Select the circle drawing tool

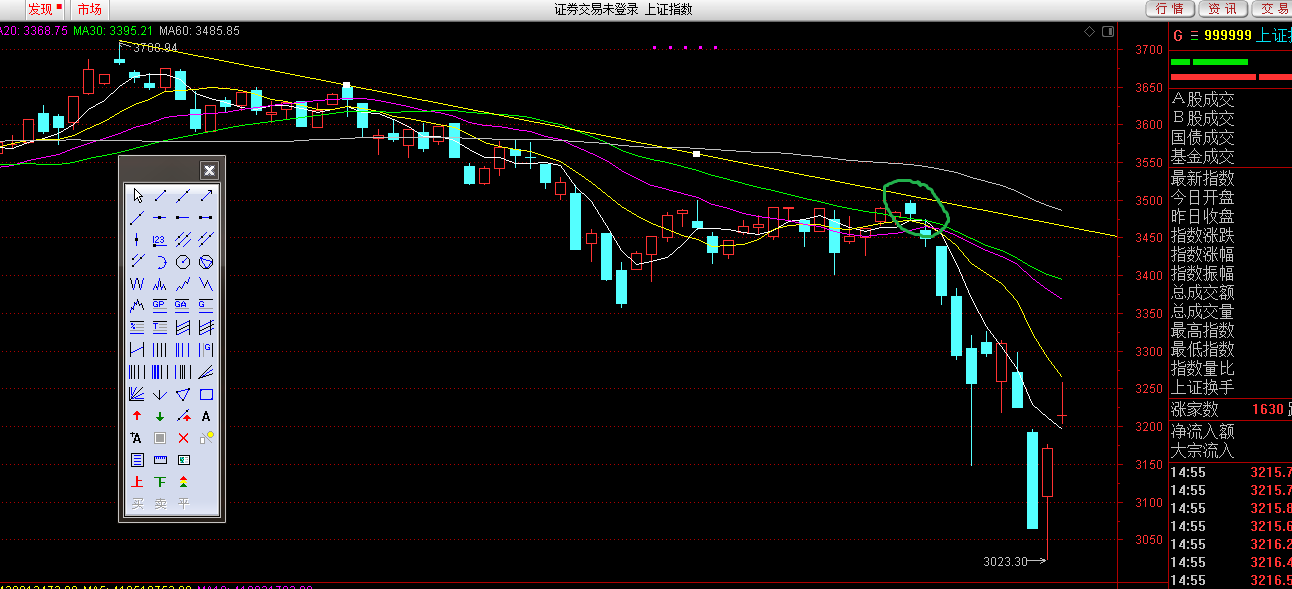coord(183,261)
